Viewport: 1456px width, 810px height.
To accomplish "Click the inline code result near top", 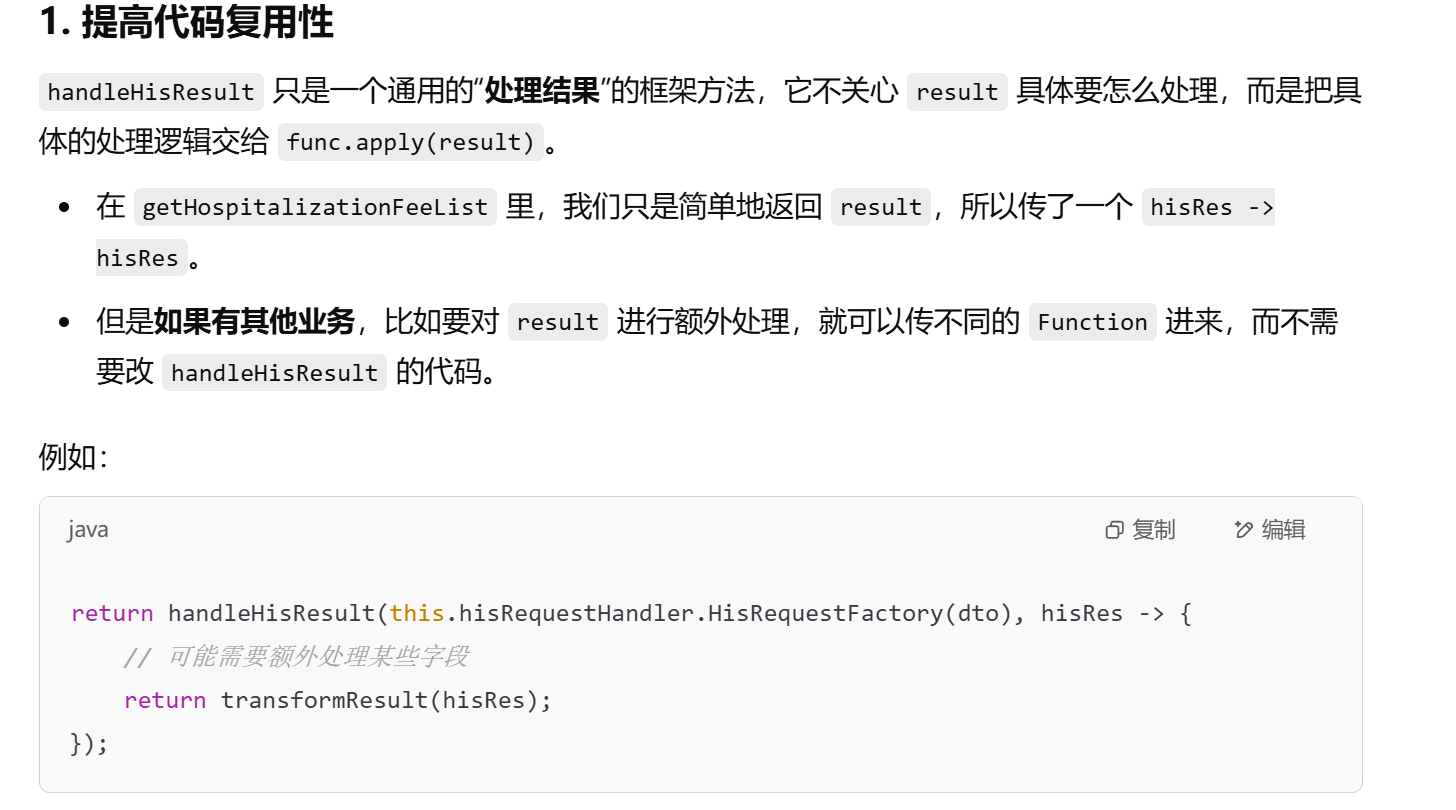I will (956, 92).
